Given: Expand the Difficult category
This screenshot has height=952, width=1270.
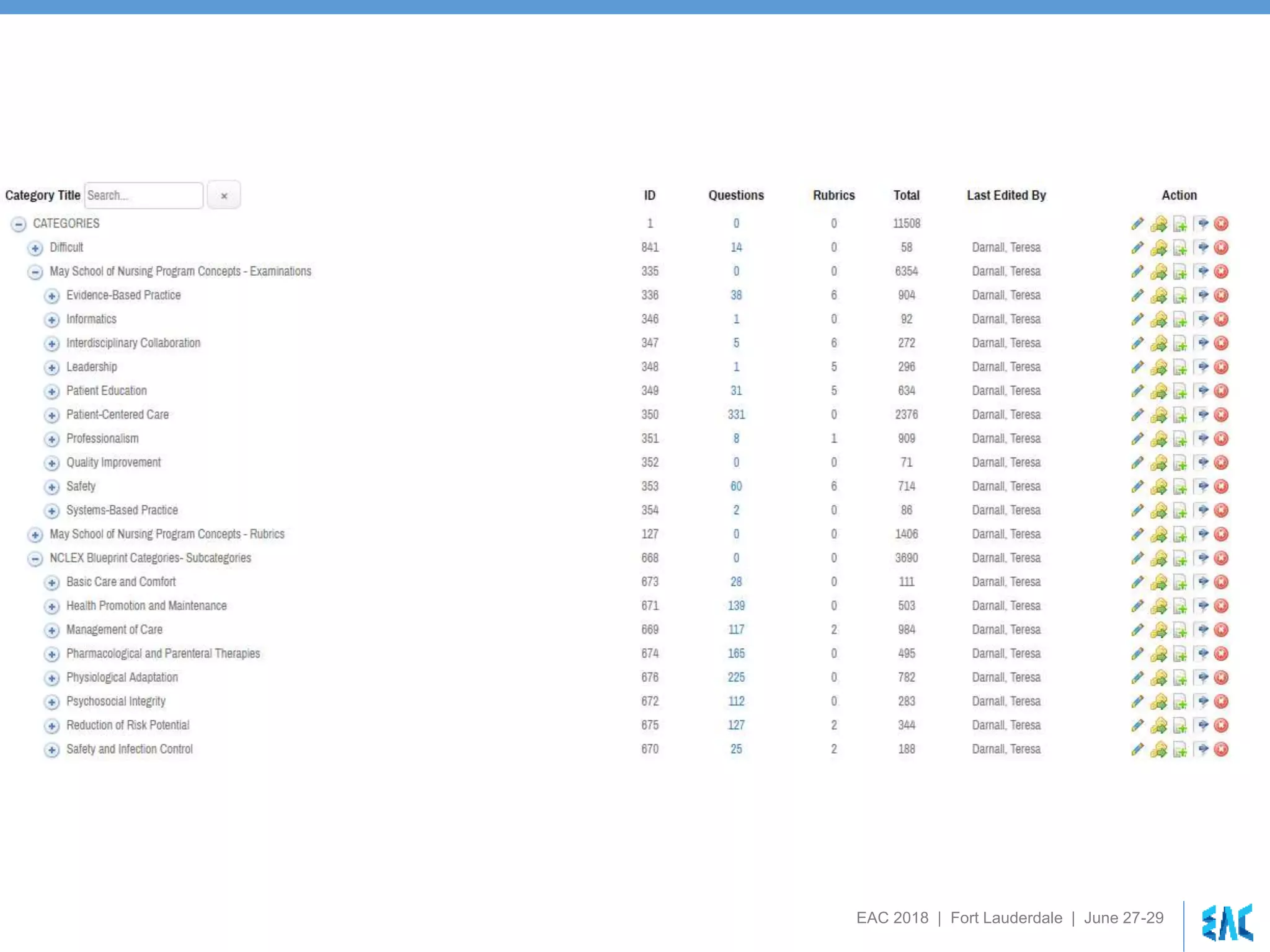Looking at the screenshot, I should click(x=35, y=249).
